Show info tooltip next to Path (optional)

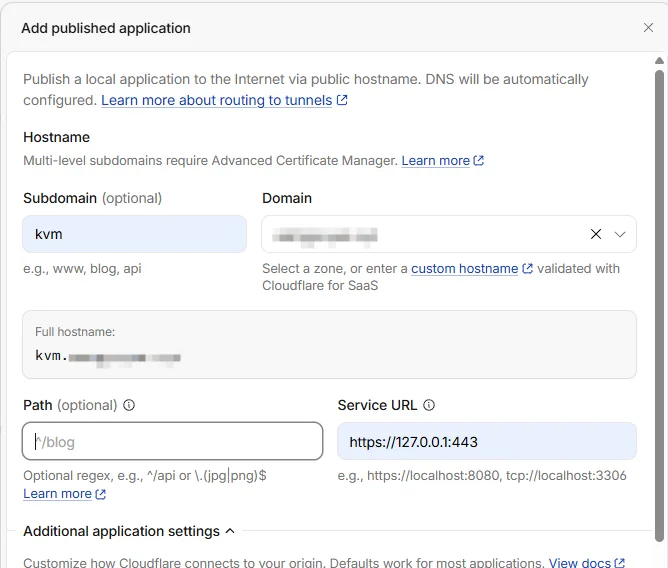point(129,405)
